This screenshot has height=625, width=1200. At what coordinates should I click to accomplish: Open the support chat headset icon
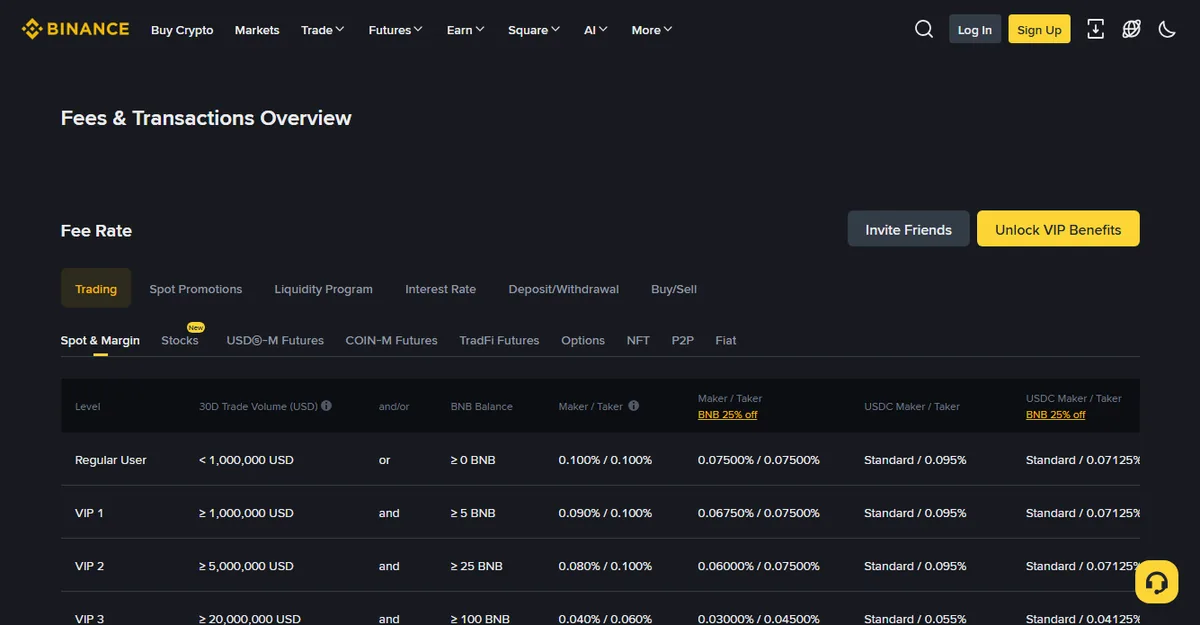1157,581
